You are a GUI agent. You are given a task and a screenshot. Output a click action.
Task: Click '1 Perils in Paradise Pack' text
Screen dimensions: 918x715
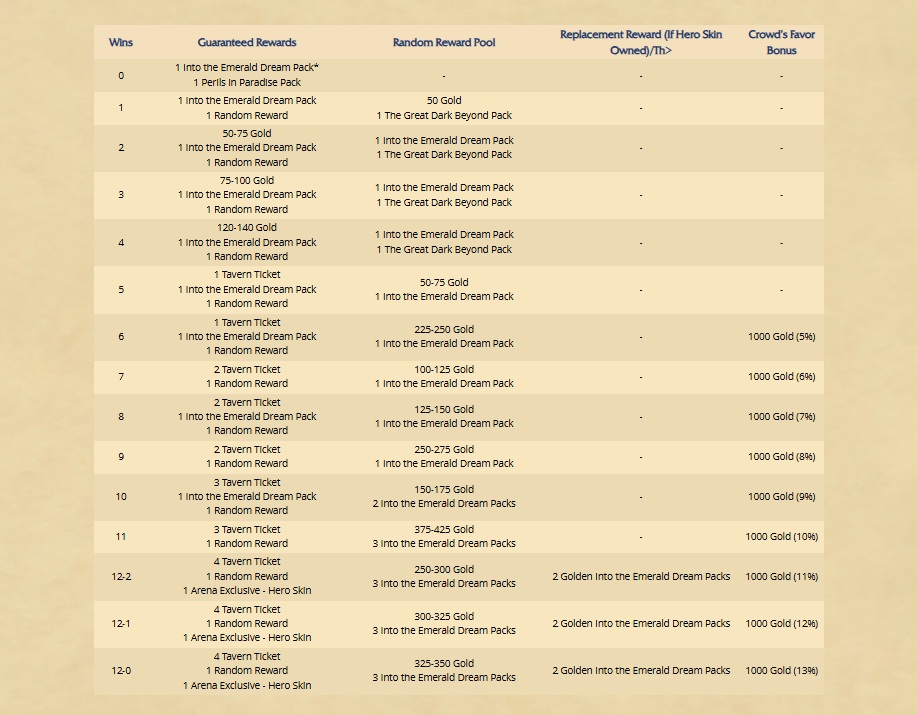[x=246, y=83]
